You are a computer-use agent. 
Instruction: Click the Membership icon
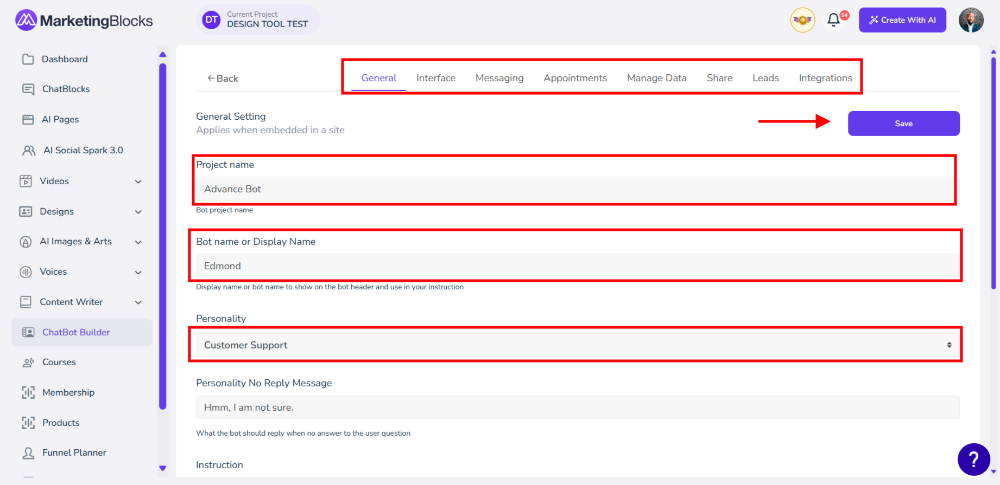point(28,392)
